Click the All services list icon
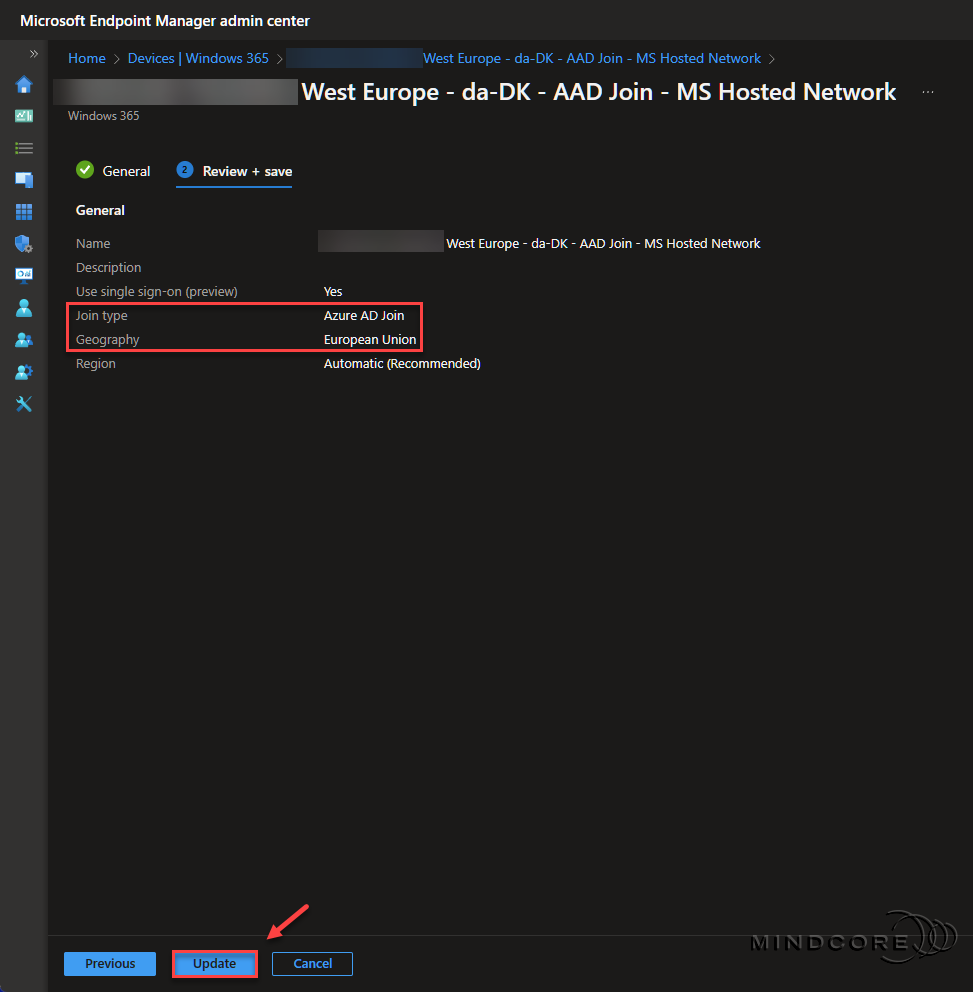 coord(24,148)
